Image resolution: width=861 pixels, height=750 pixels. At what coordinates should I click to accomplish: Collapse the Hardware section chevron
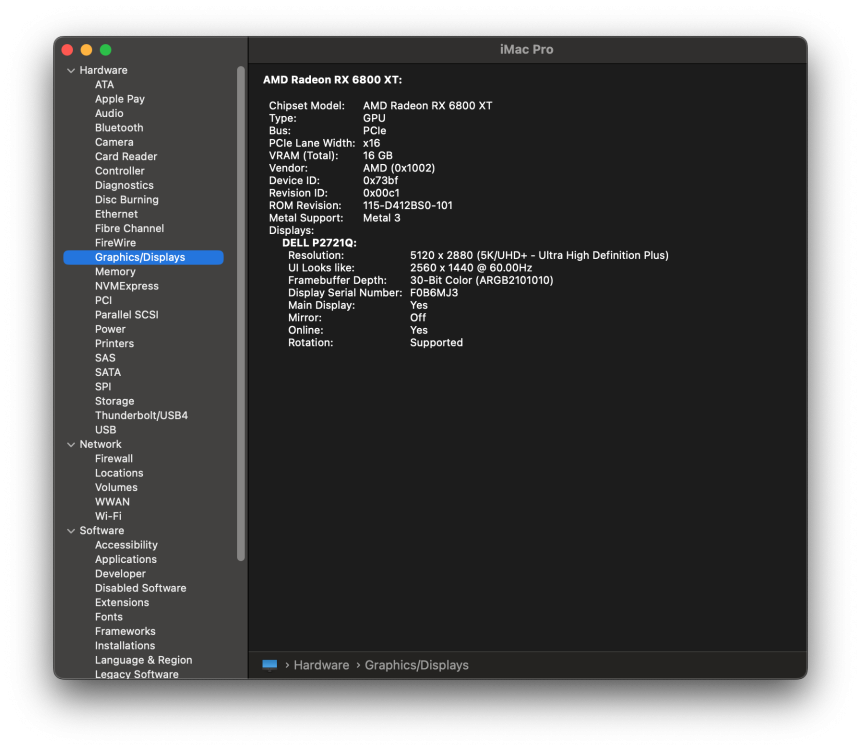[x=71, y=70]
